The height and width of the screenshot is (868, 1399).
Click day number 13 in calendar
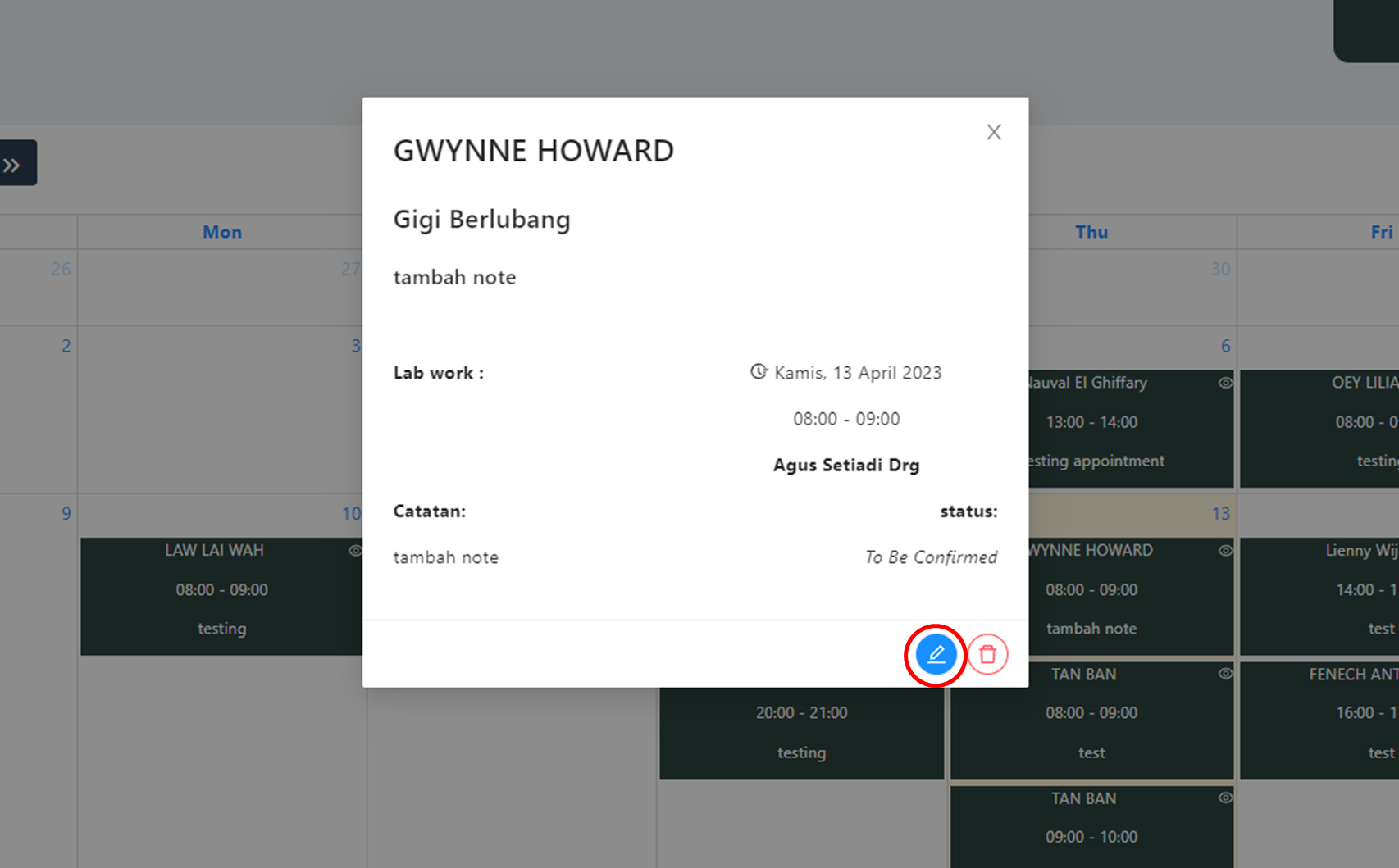(1221, 514)
